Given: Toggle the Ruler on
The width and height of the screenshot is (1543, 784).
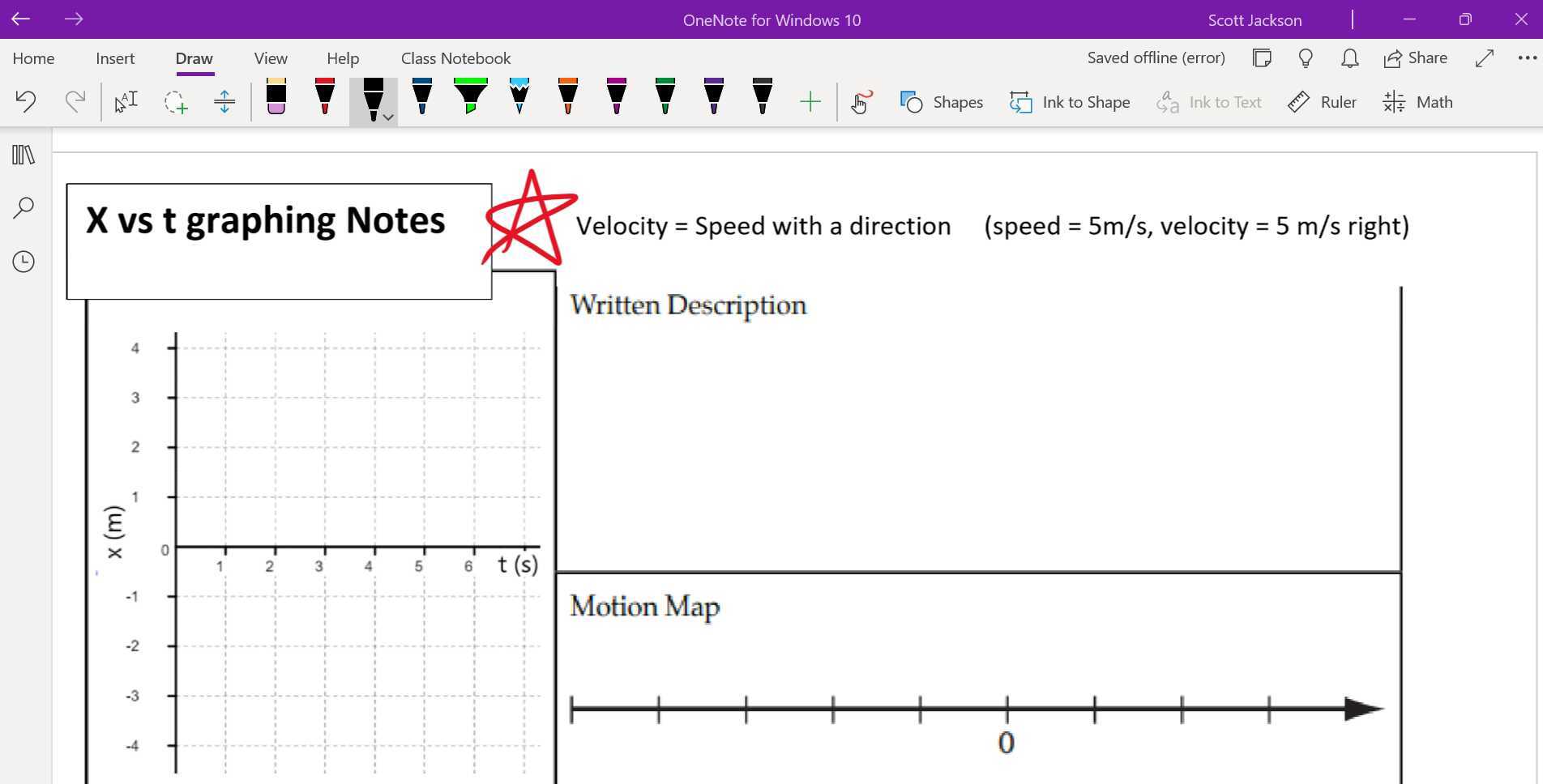Looking at the screenshot, I should 1321,102.
